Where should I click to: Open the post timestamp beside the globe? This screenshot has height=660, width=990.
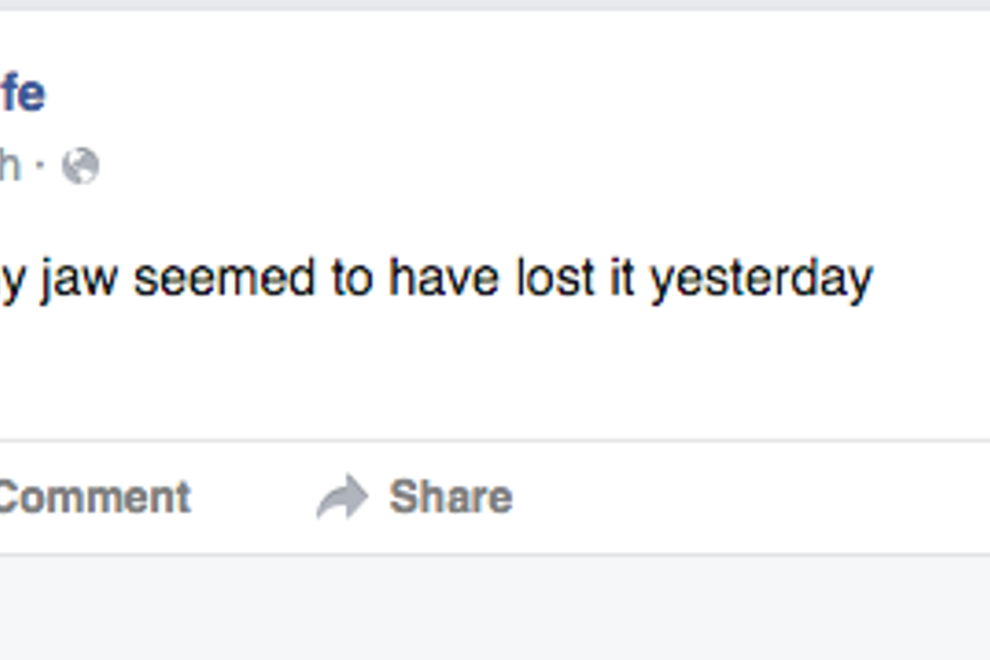(10, 166)
